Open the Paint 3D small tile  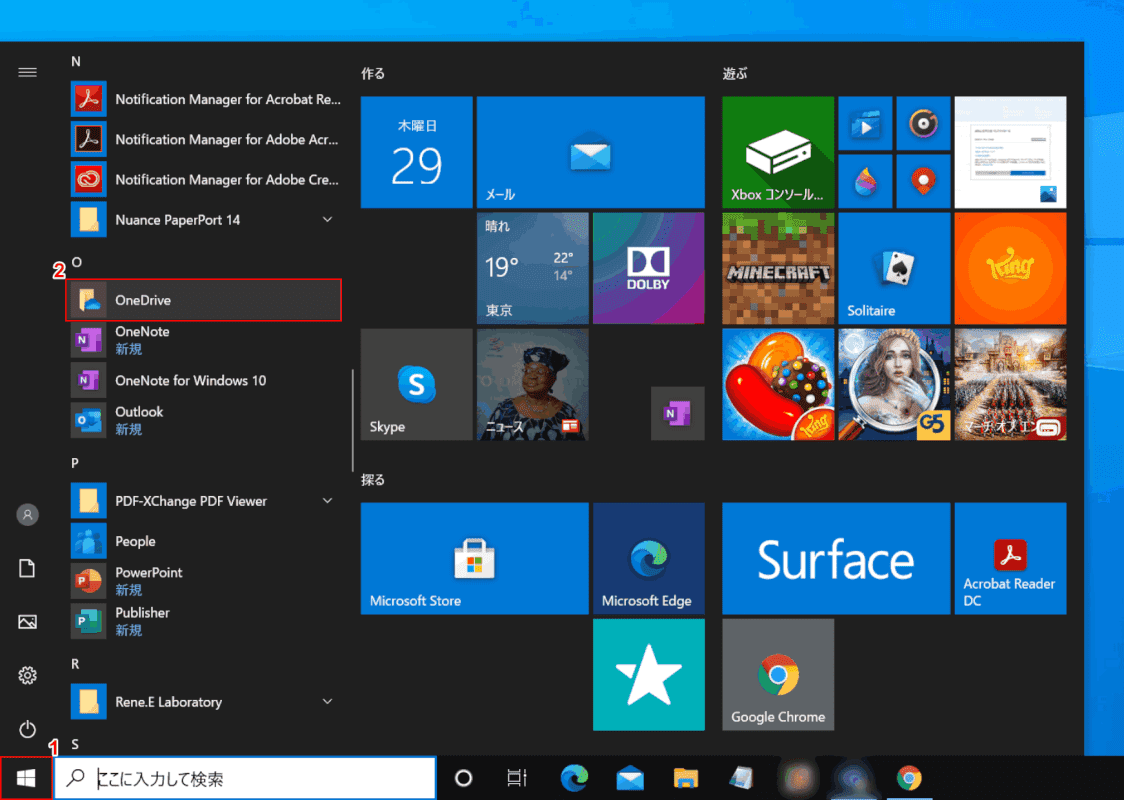coord(865,181)
